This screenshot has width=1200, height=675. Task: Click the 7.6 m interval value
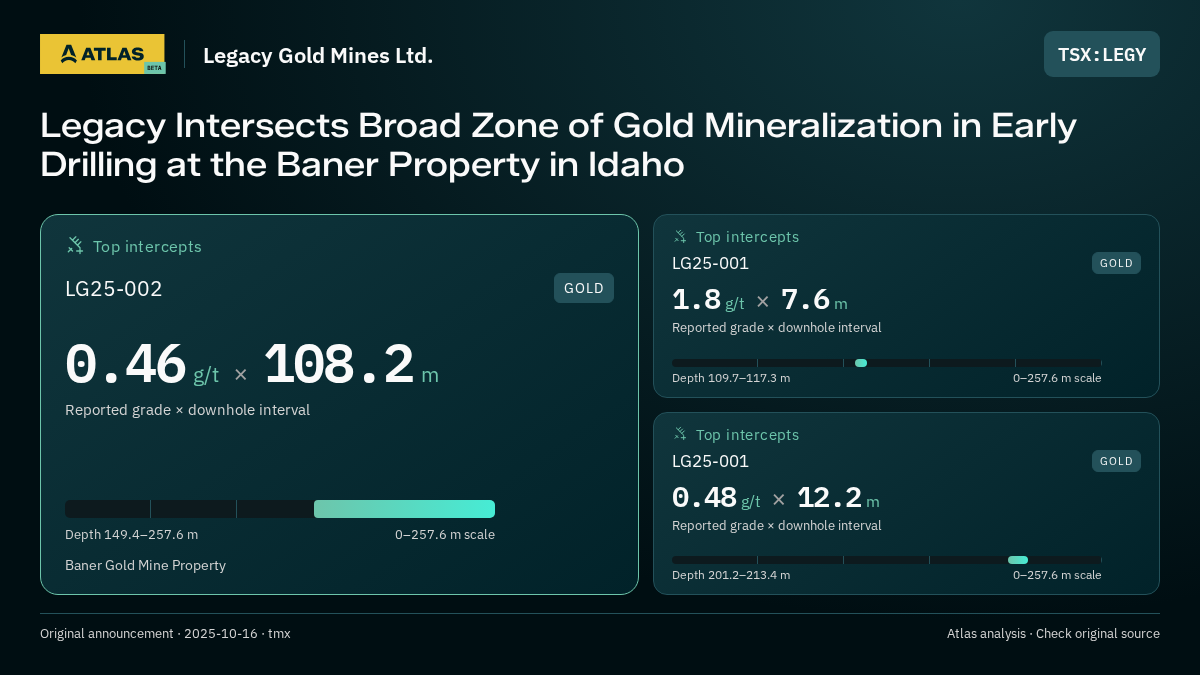pyautogui.click(x=814, y=300)
